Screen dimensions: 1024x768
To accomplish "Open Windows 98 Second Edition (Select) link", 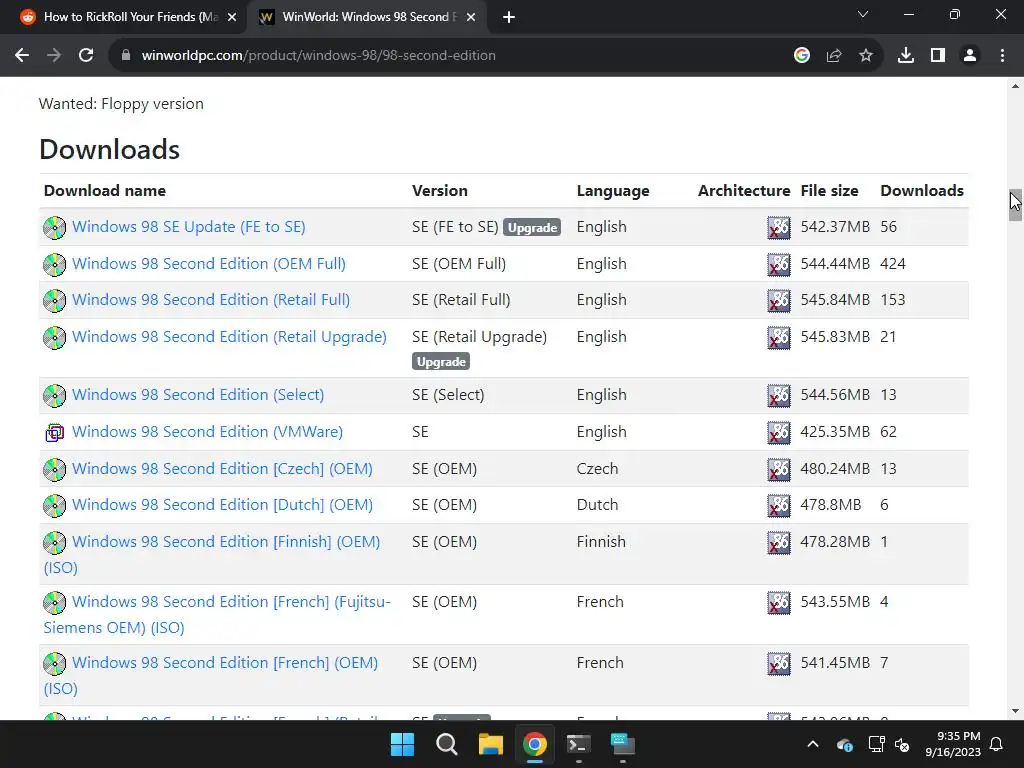I will coord(198,394).
